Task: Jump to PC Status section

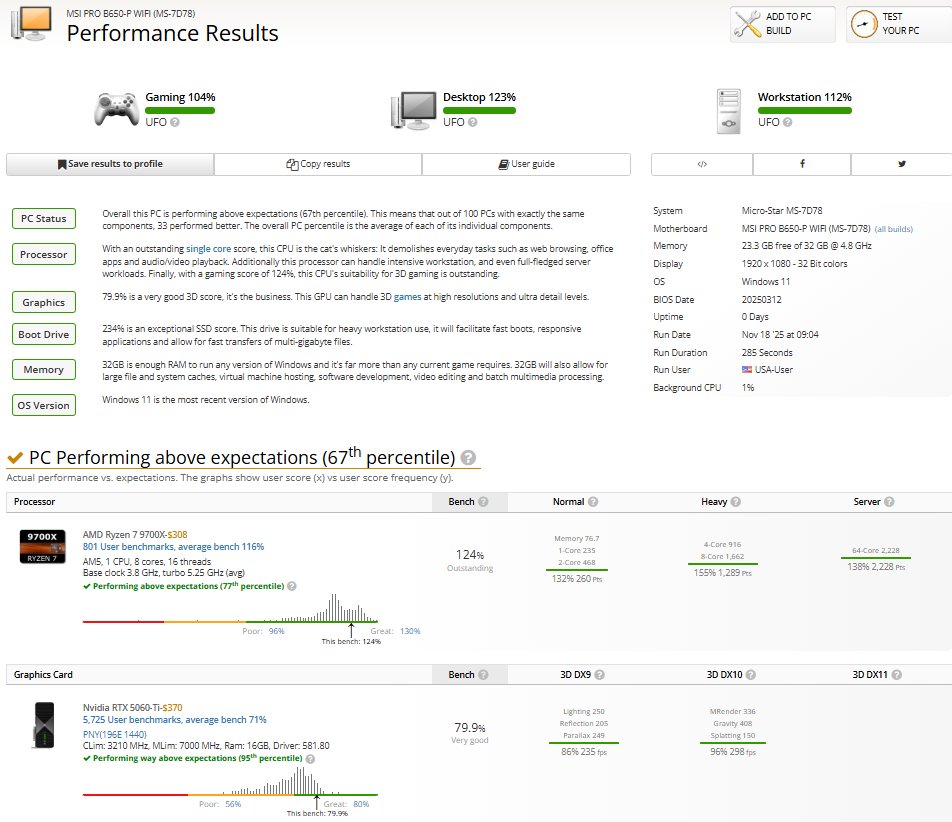Action: (44, 219)
